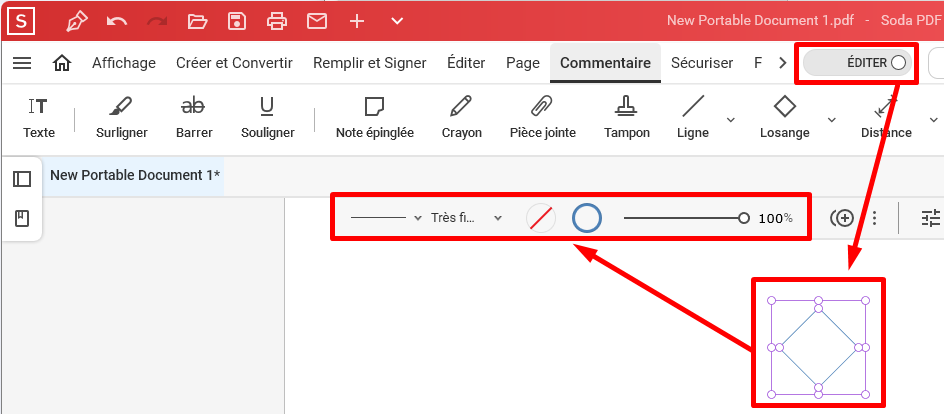Open the Créer et Convertir tab
The image size is (944, 414).
tap(234, 63)
